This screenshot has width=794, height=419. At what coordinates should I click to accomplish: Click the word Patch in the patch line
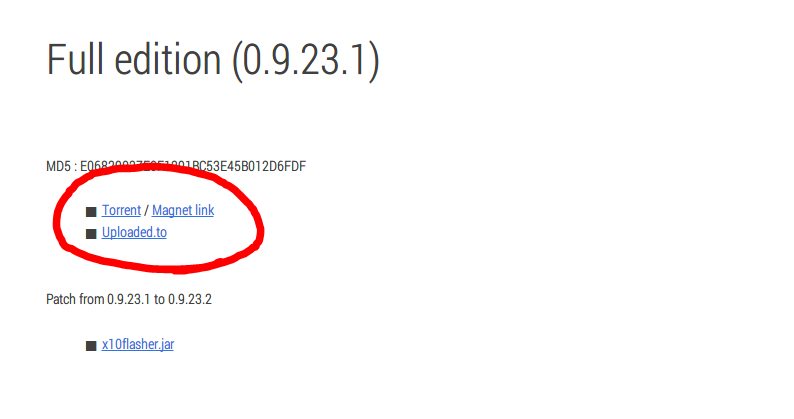[x=61, y=299]
